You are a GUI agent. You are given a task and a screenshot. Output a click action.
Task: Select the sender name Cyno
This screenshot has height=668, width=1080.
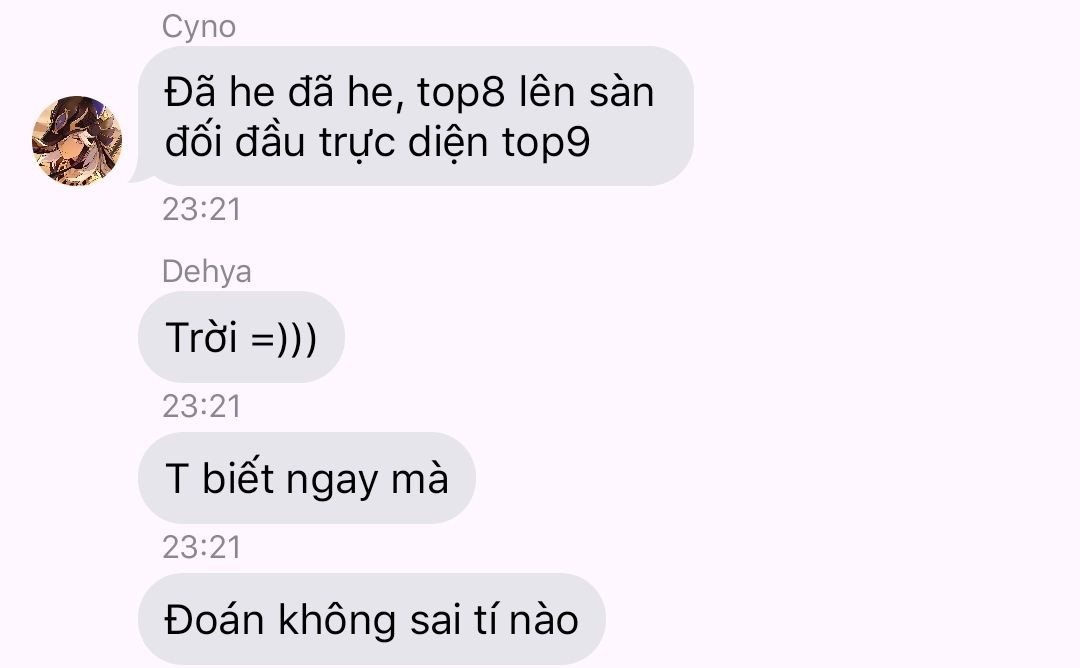tap(199, 28)
